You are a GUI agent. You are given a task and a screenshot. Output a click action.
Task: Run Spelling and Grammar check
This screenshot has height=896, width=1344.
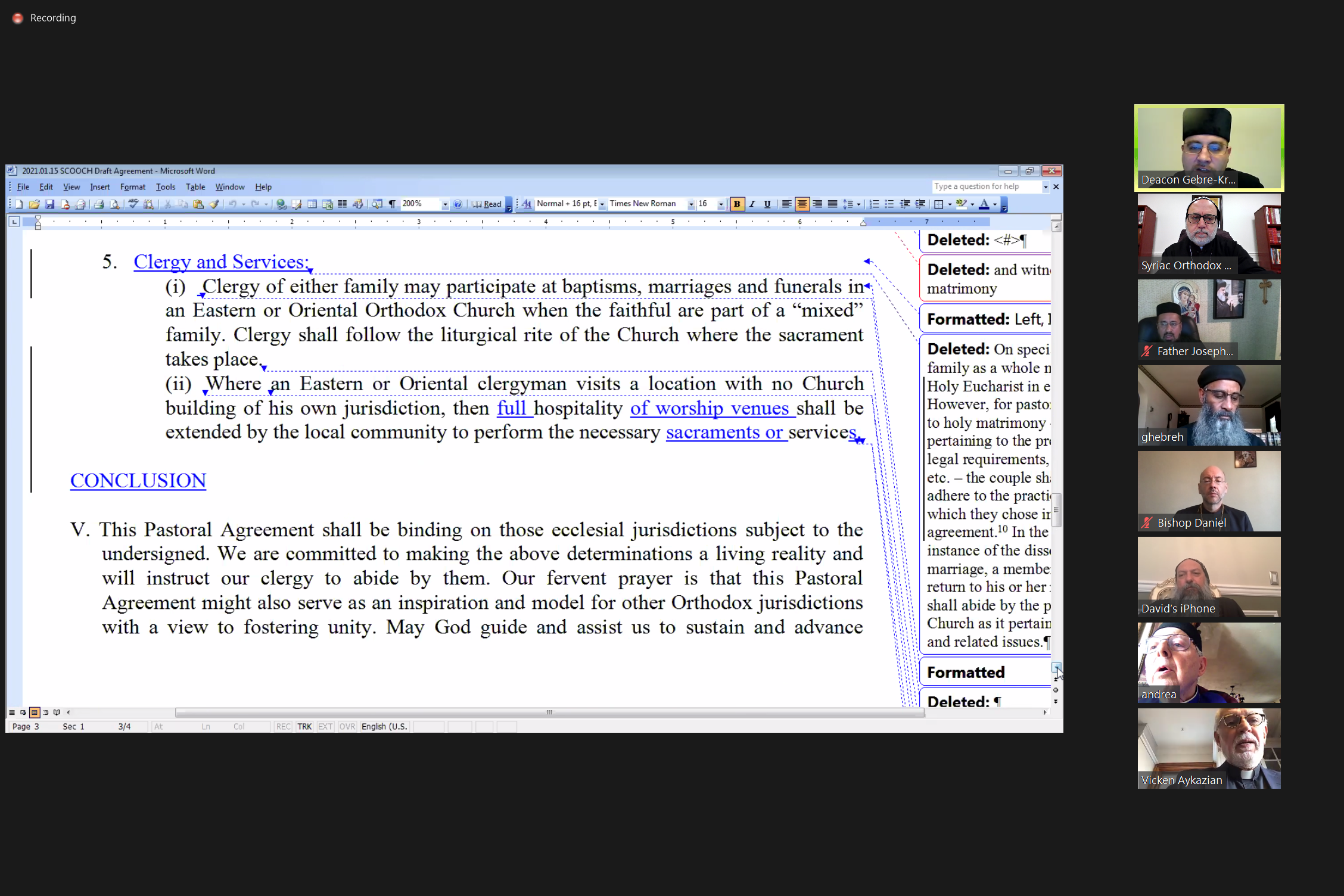[133, 204]
